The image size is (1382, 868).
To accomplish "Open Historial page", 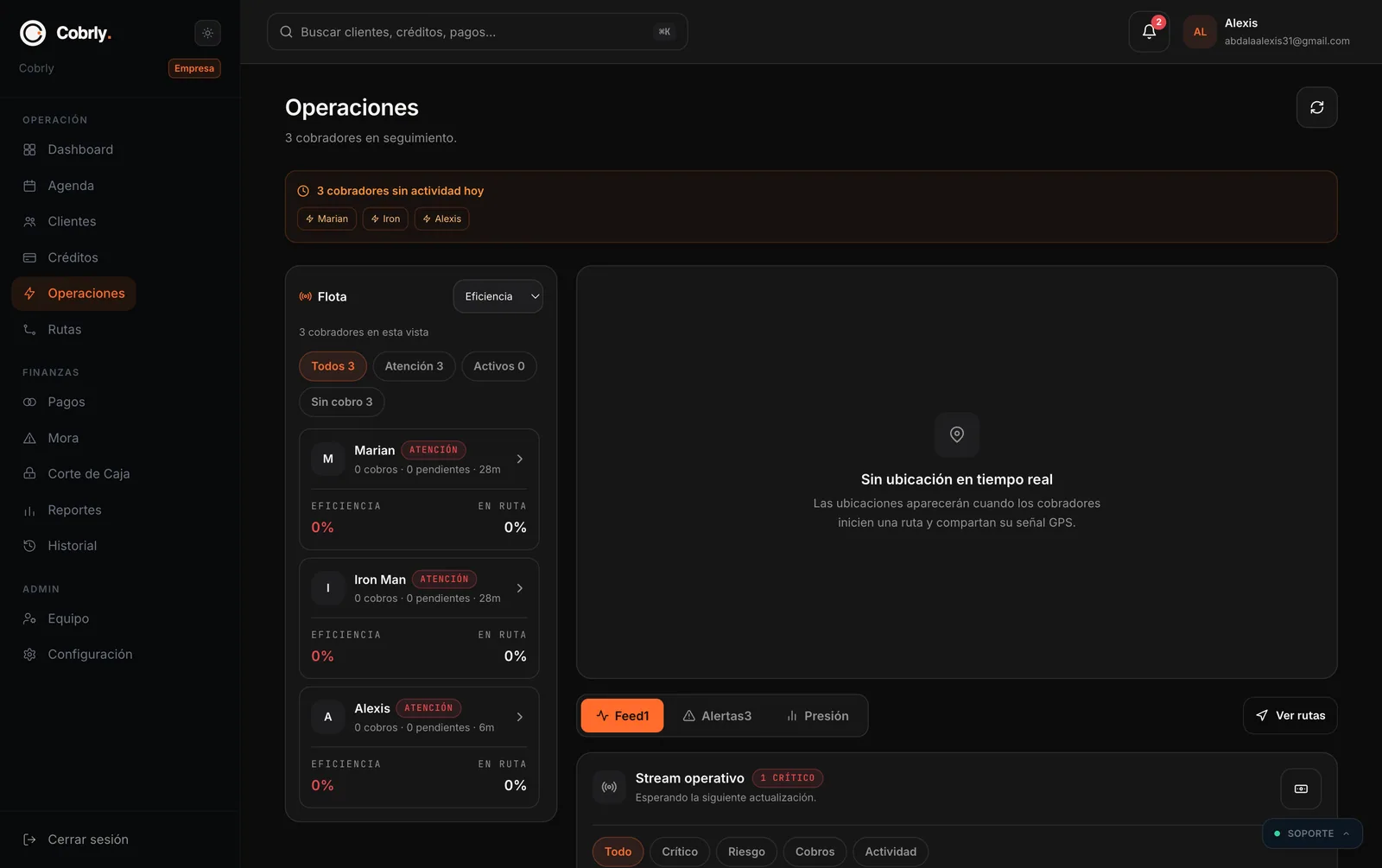I will [73, 546].
